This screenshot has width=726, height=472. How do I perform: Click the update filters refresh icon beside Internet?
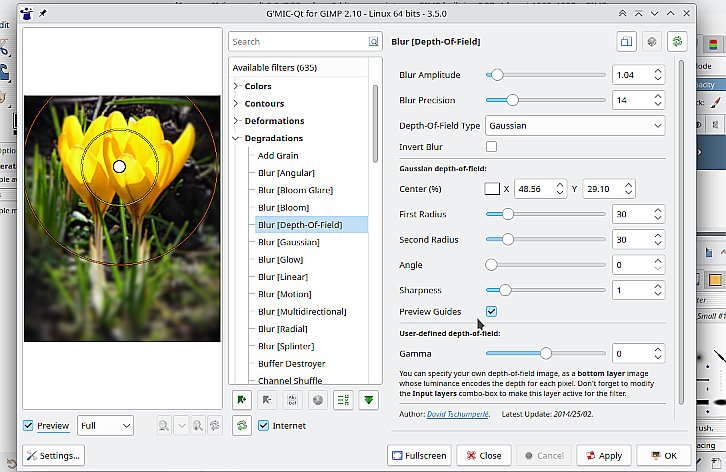[241, 426]
